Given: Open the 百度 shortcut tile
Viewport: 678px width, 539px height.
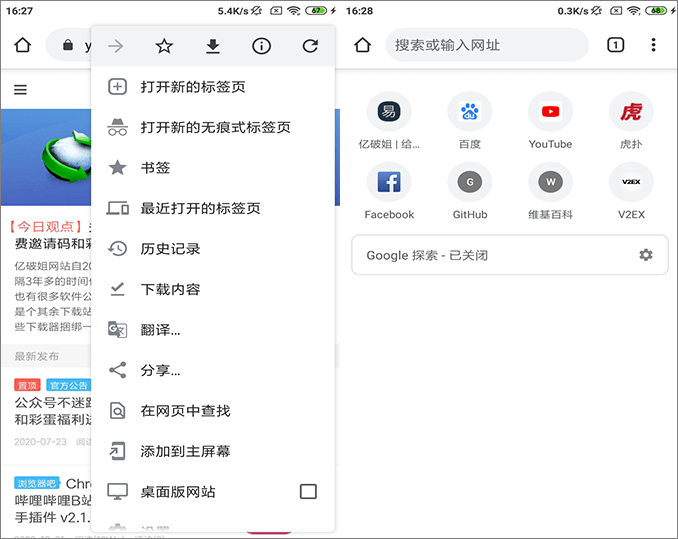Looking at the screenshot, I should pyautogui.click(x=470, y=121).
